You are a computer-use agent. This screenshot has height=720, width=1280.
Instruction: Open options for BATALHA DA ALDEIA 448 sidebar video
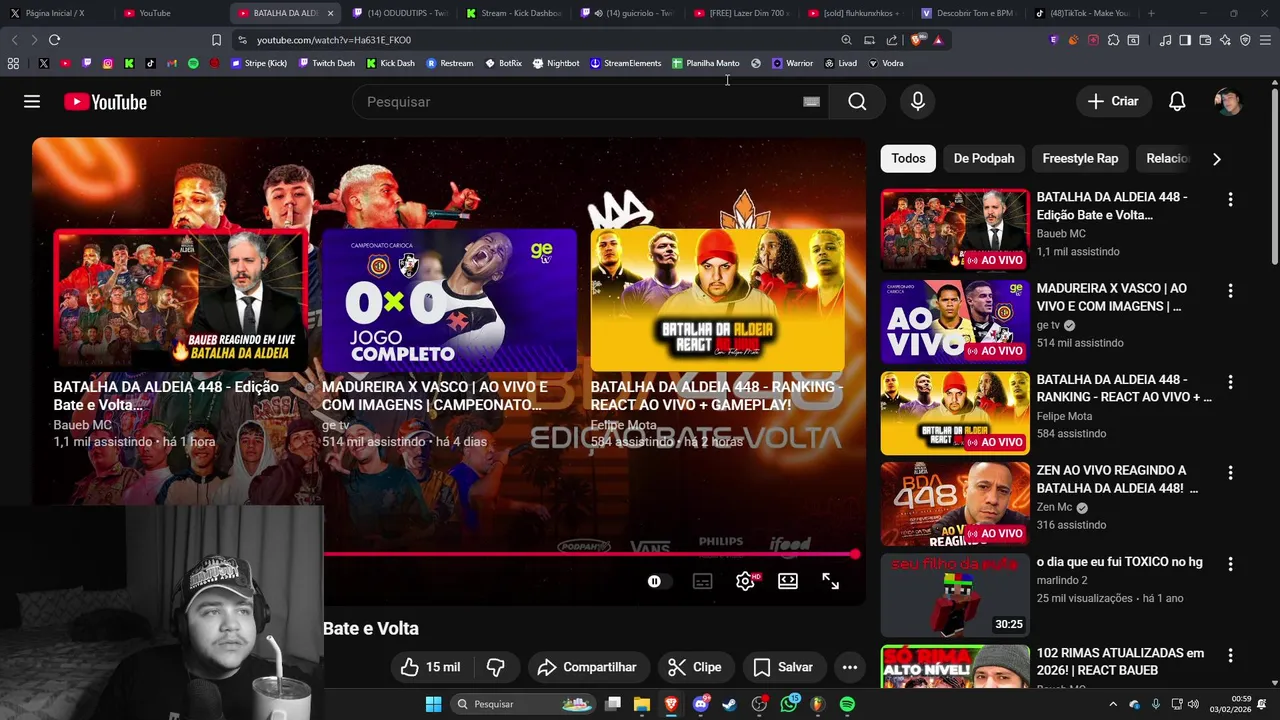(x=1230, y=200)
